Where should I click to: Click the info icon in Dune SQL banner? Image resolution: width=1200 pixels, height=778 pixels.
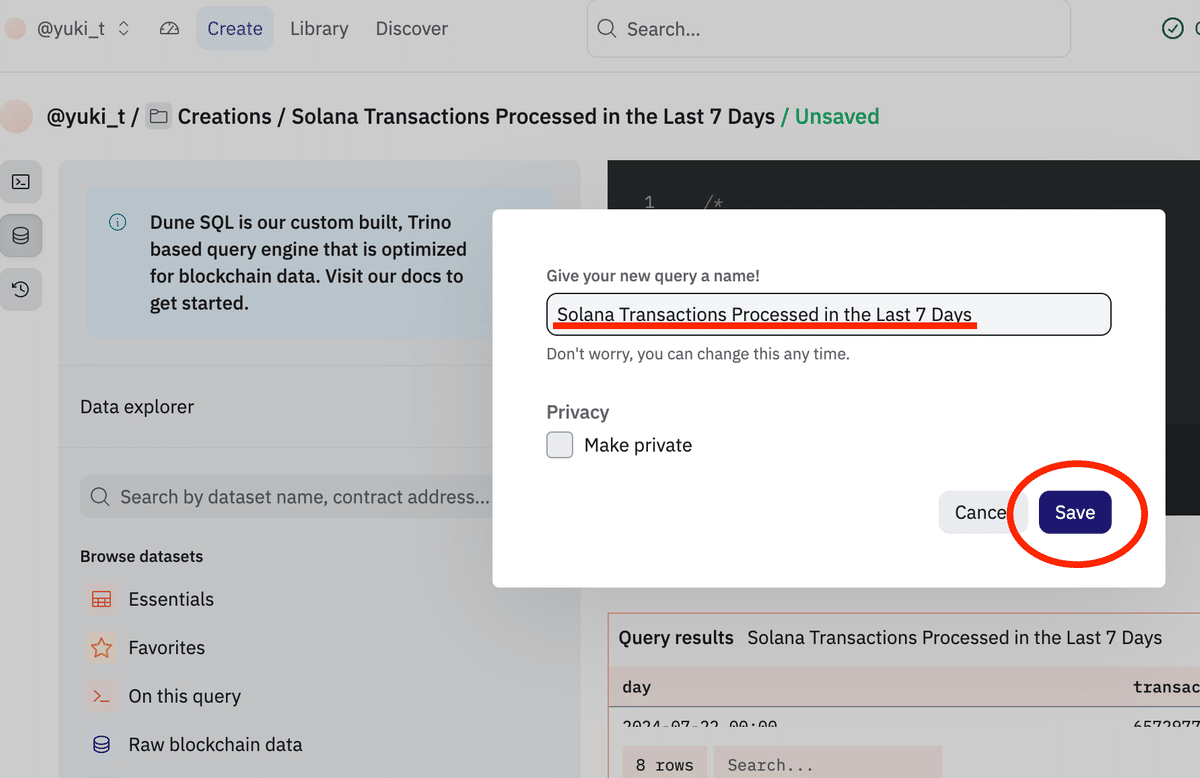click(x=117, y=222)
